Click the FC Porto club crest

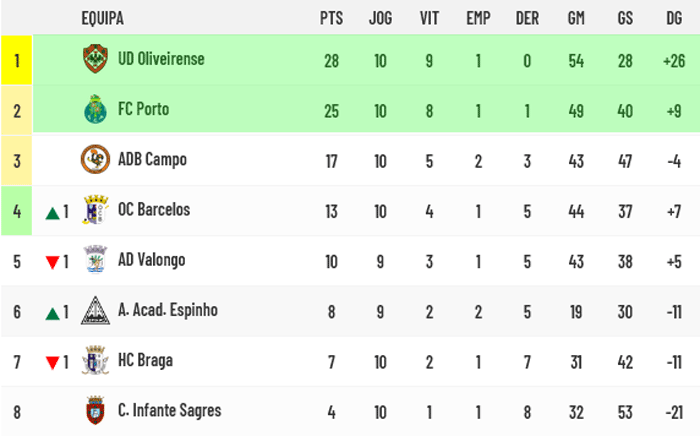tap(96, 109)
